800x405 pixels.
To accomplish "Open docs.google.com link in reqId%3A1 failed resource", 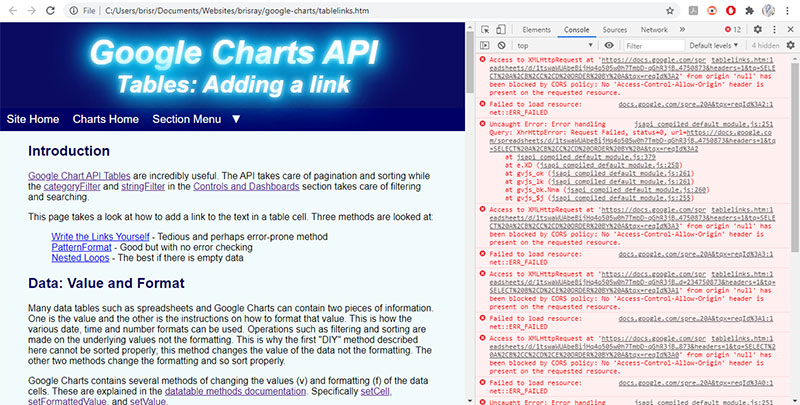I will pyautogui.click(x=695, y=318).
